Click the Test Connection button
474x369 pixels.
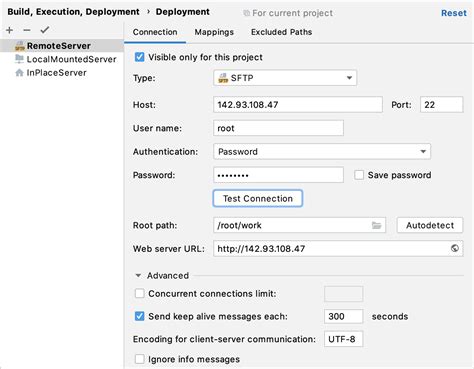258,198
